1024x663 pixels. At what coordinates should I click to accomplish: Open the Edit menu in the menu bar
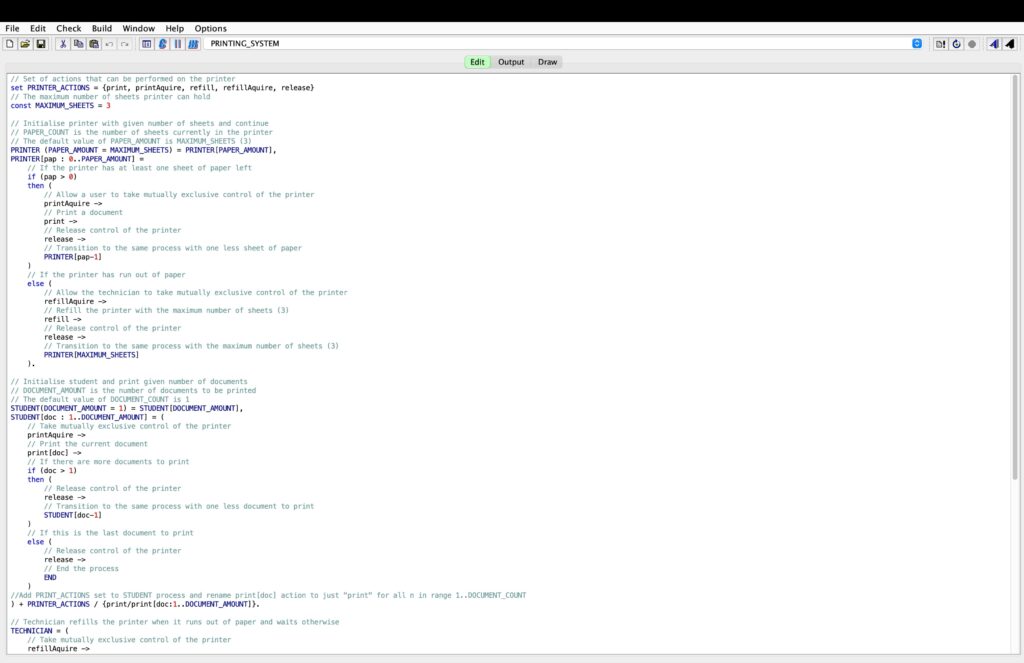(38, 28)
